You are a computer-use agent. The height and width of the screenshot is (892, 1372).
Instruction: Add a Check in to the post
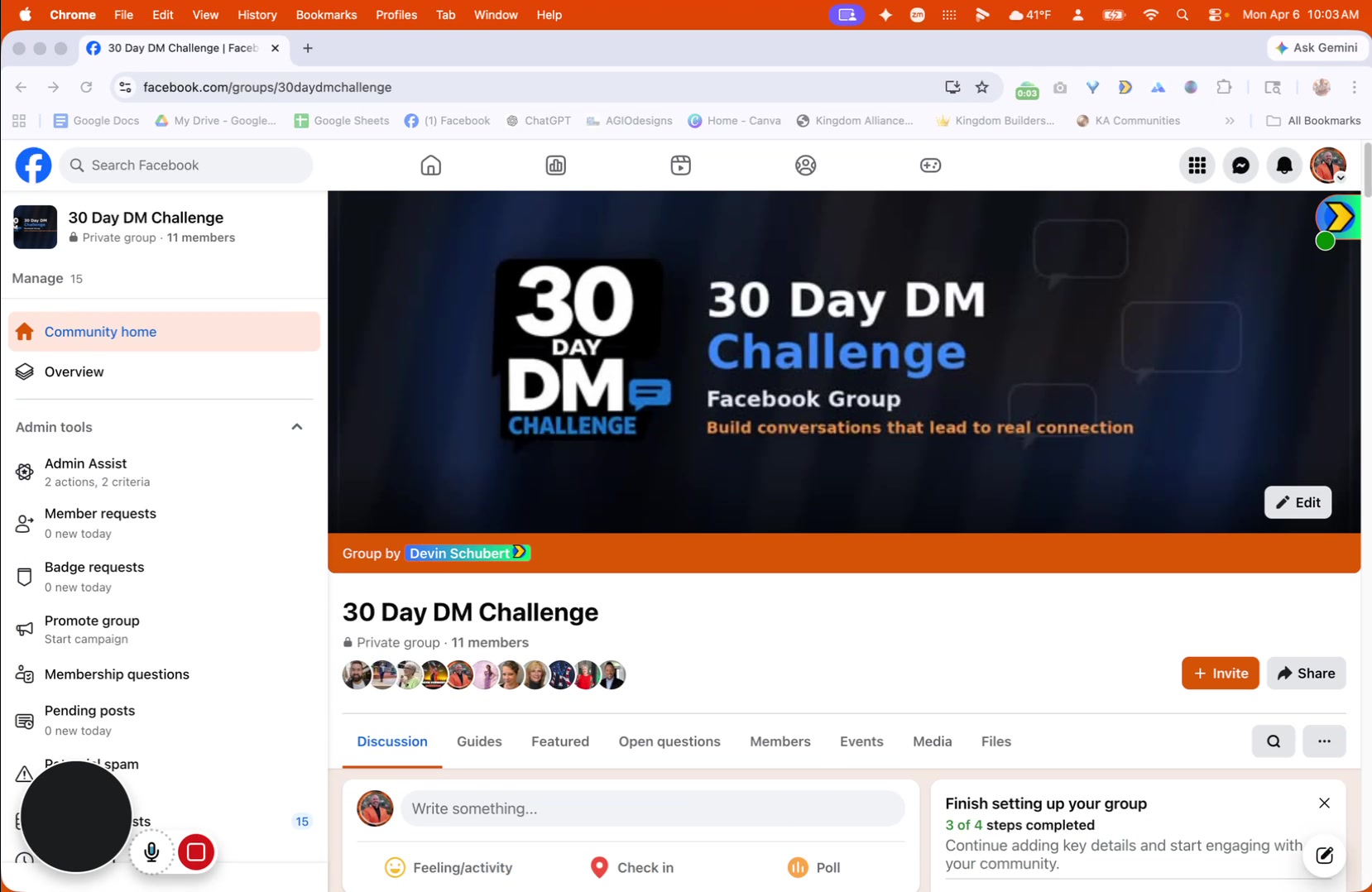tap(632, 867)
